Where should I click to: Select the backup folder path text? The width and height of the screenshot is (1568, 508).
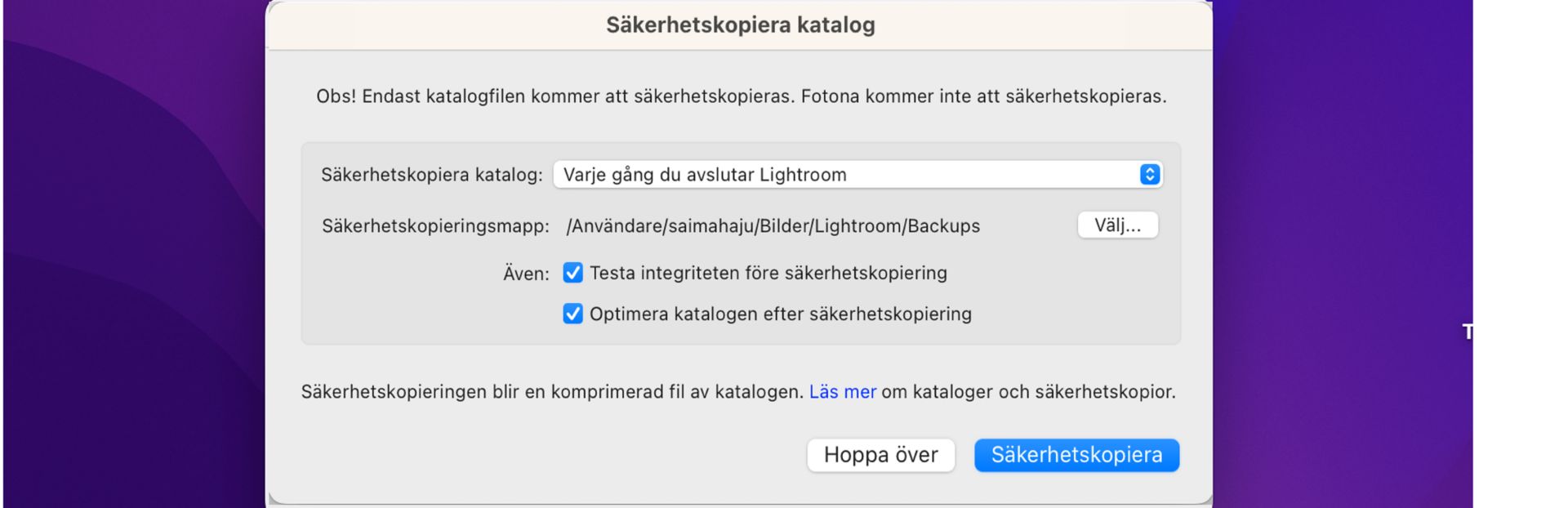click(x=774, y=226)
